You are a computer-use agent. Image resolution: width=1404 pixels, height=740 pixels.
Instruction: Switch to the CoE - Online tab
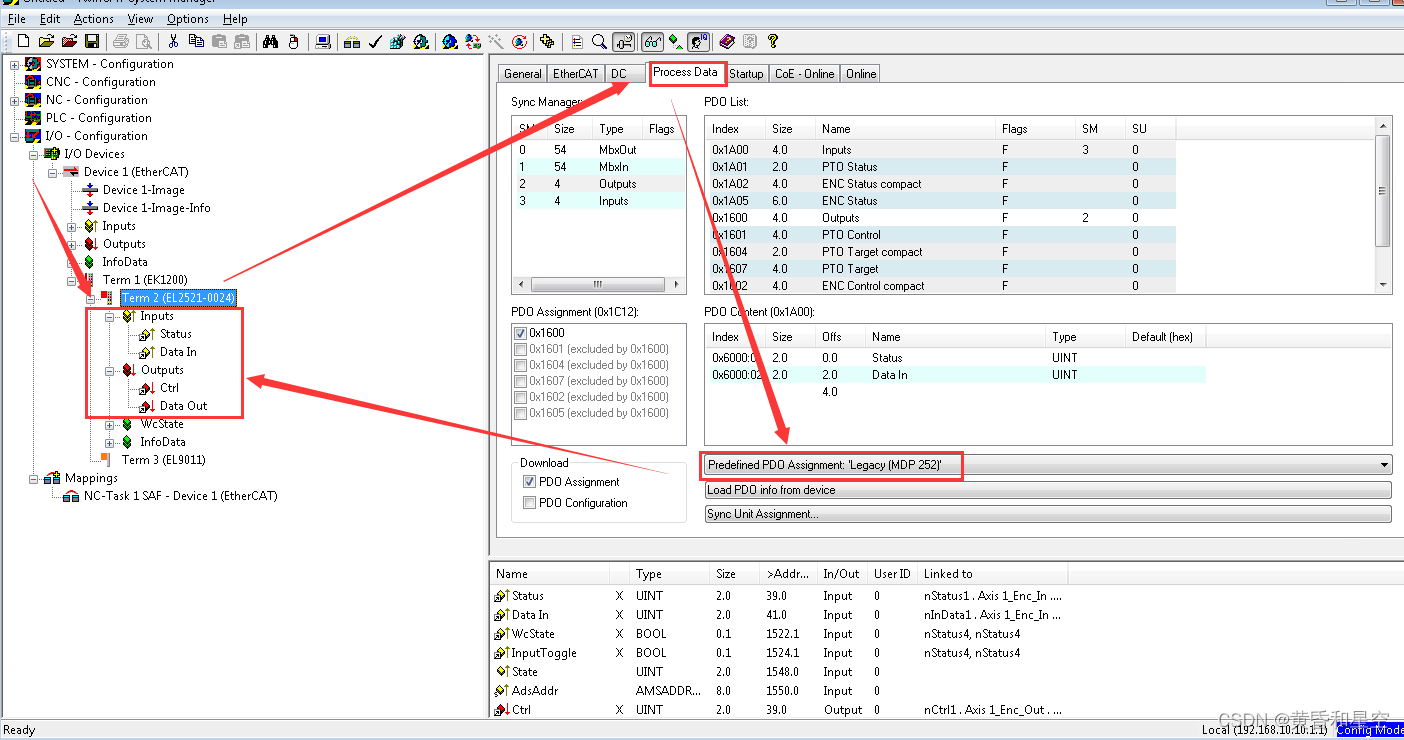[x=804, y=74]
